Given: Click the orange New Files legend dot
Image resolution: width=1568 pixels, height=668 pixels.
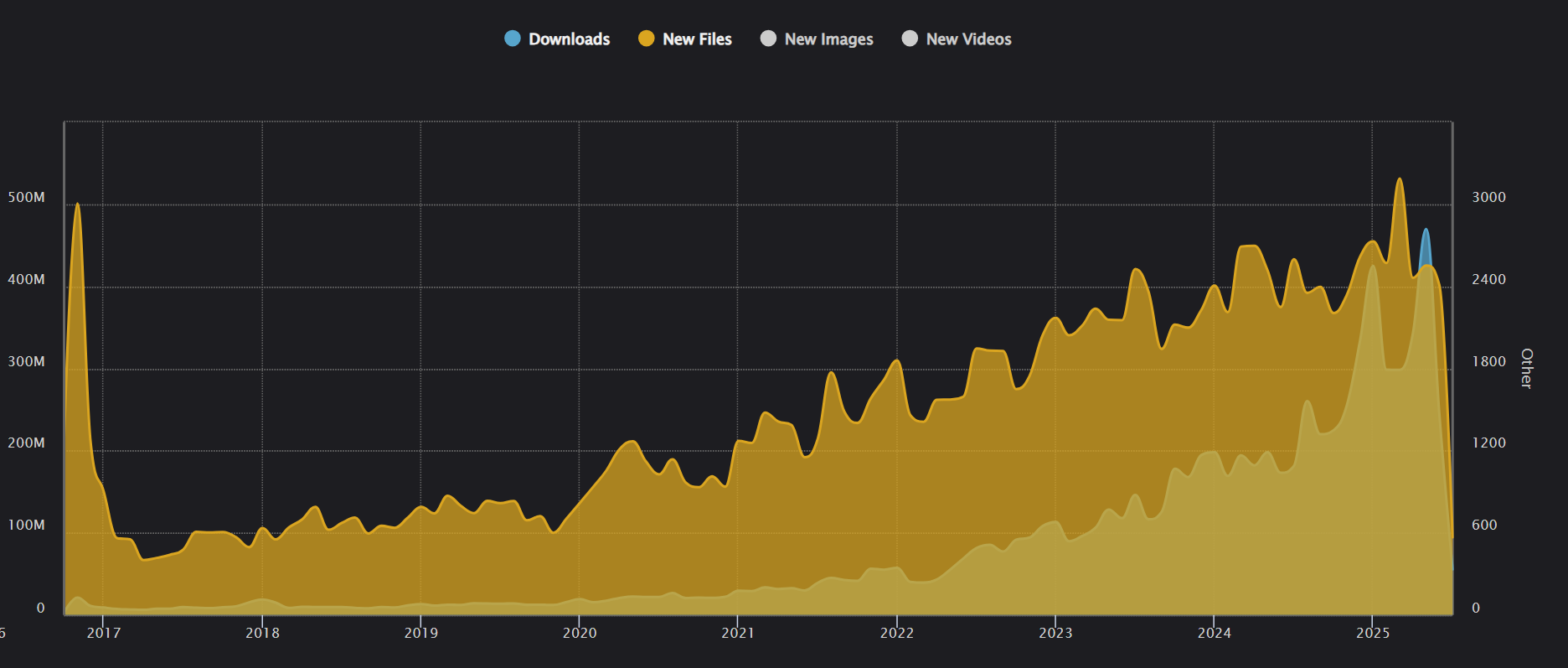Looking at the screenshot, I should [646, 39].
